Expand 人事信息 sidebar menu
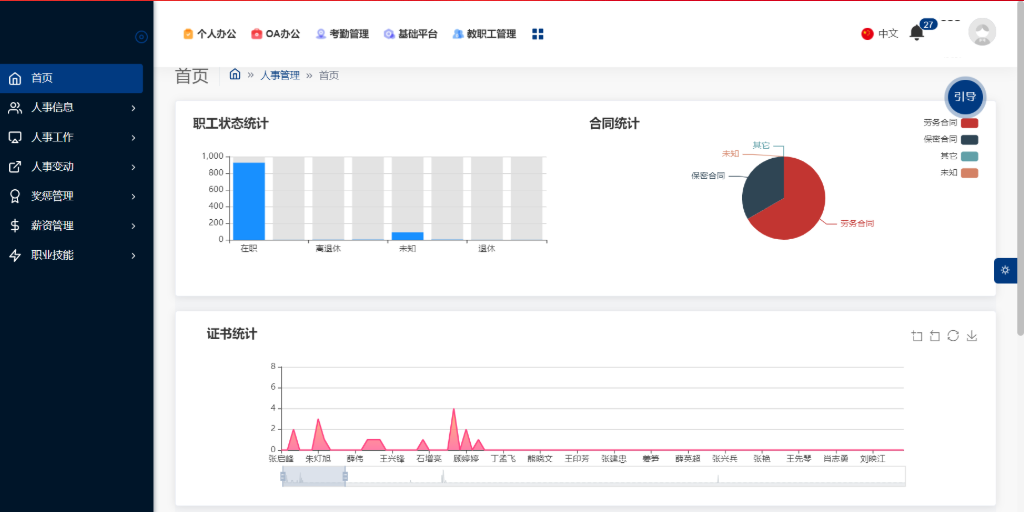This screenshot has width=1024, height=512. coord(71,108)
